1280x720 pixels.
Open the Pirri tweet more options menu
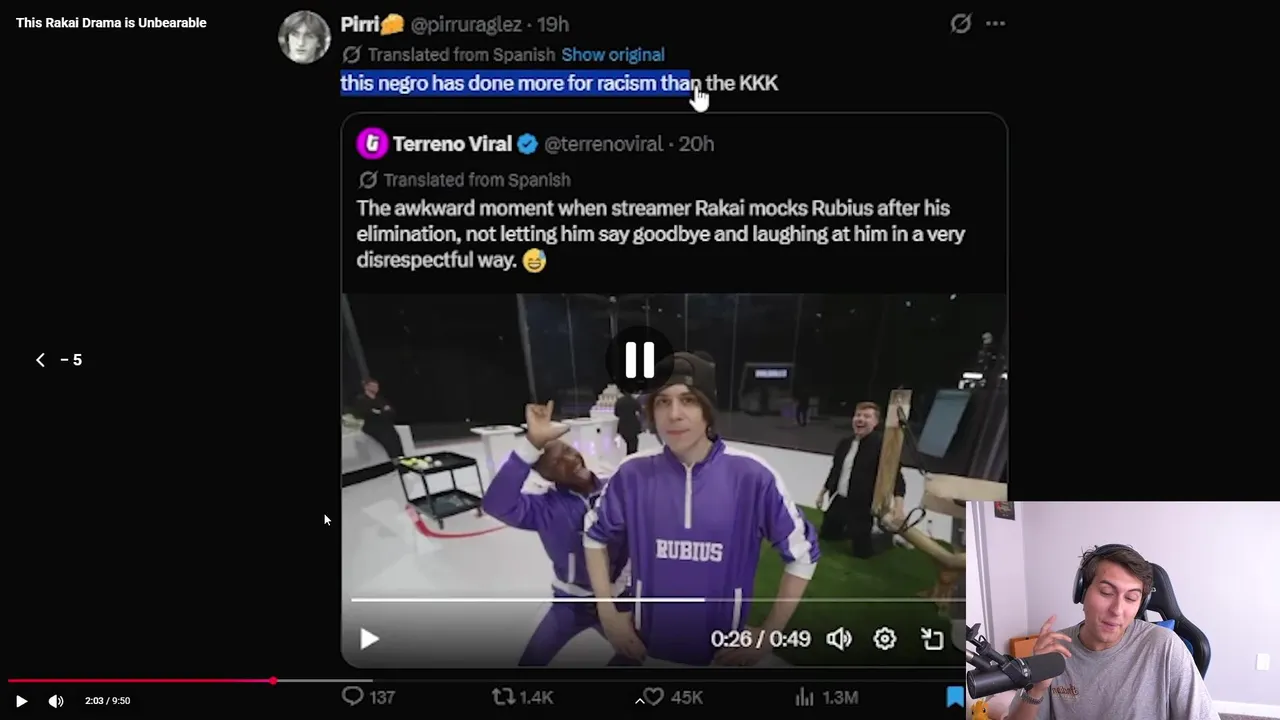(x=995, y=24)
